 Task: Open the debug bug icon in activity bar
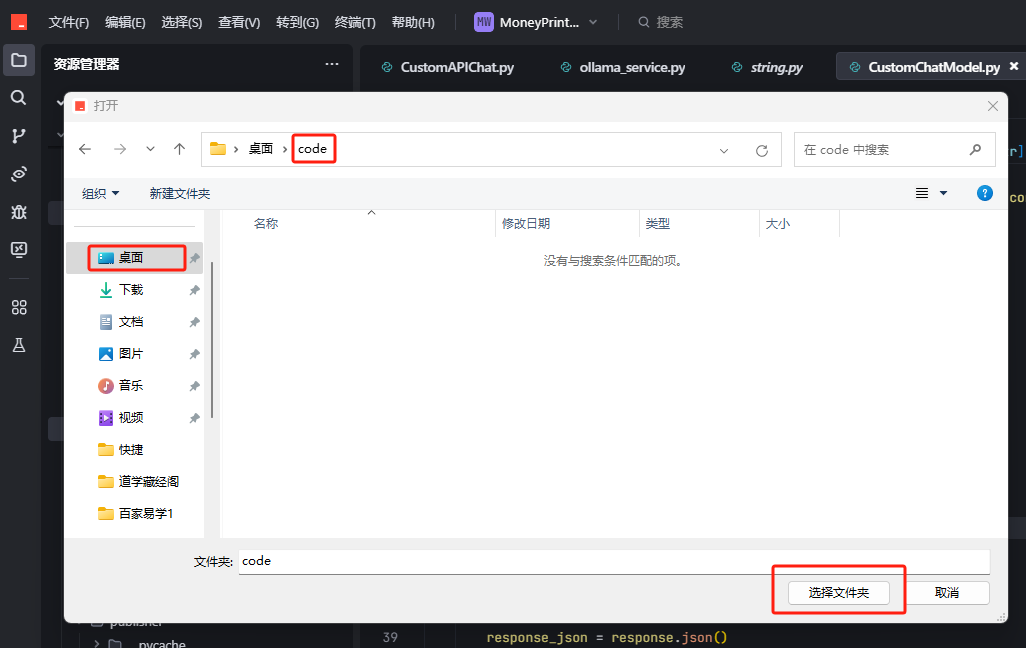pyautogui.click(x=19, y=211)
